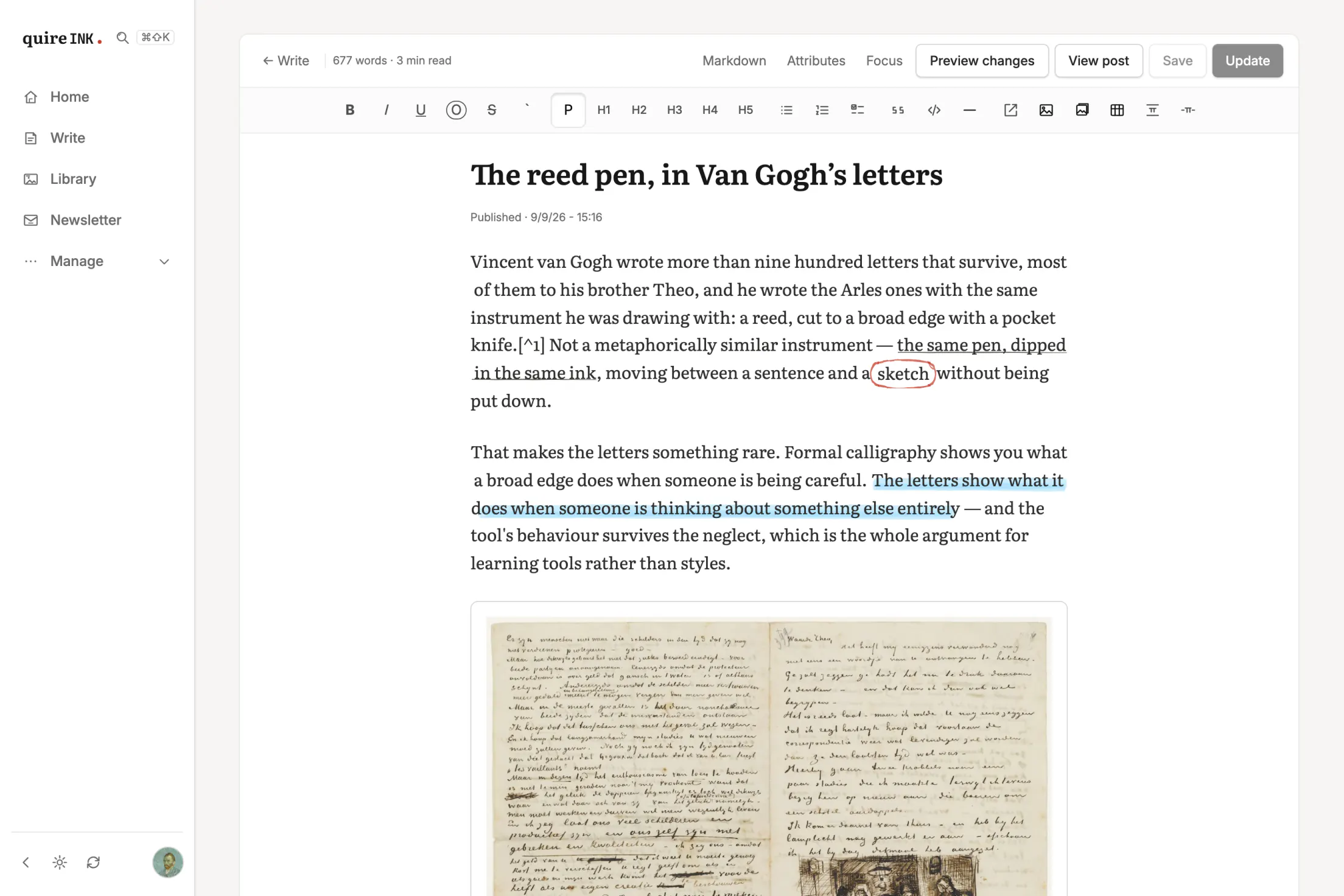Insert an image
The width and height of the screenshot is (1344, 896).
click(x=1046, y=110)
